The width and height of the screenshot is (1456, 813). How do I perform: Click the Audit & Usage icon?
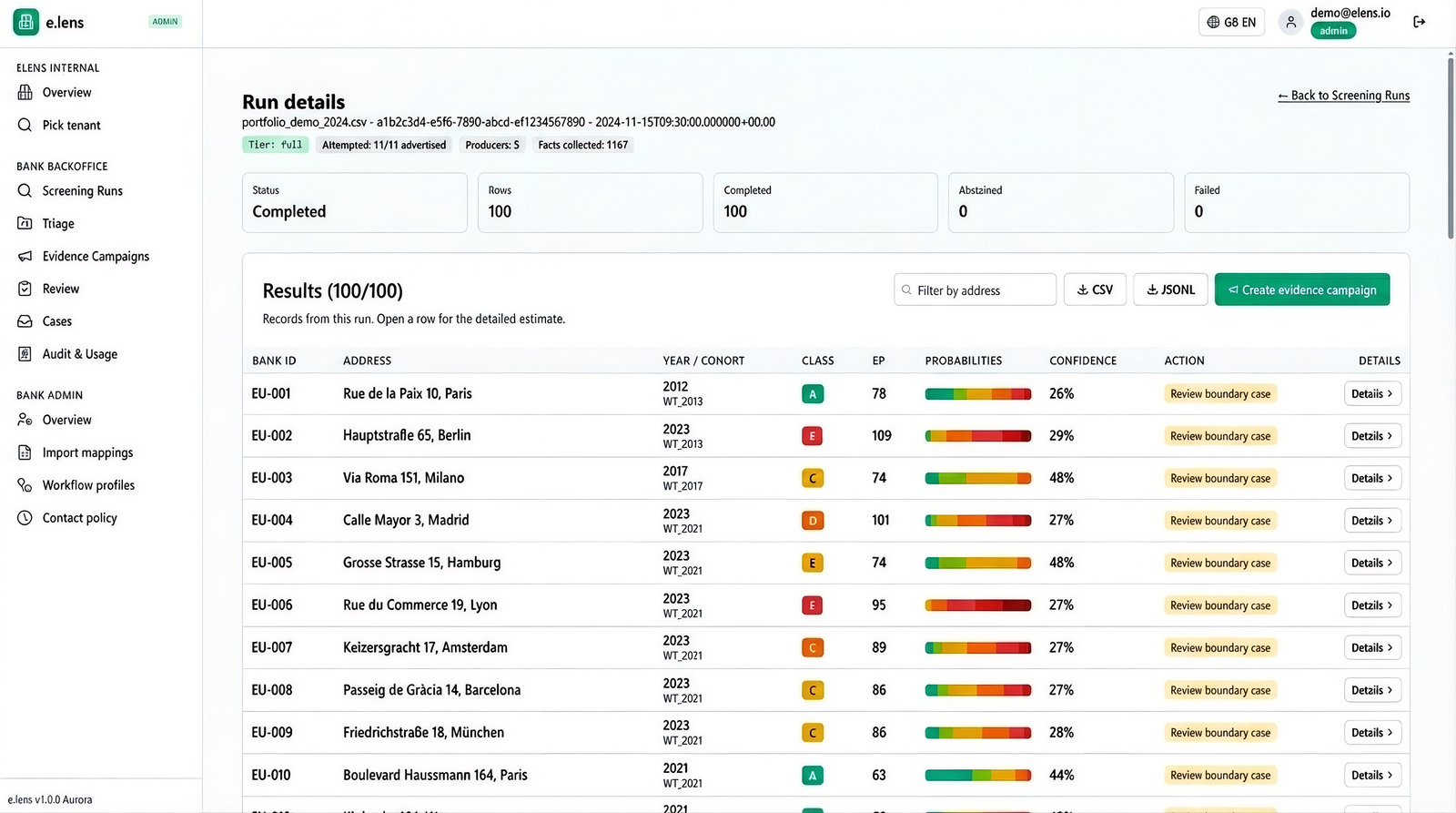(25, 354)
